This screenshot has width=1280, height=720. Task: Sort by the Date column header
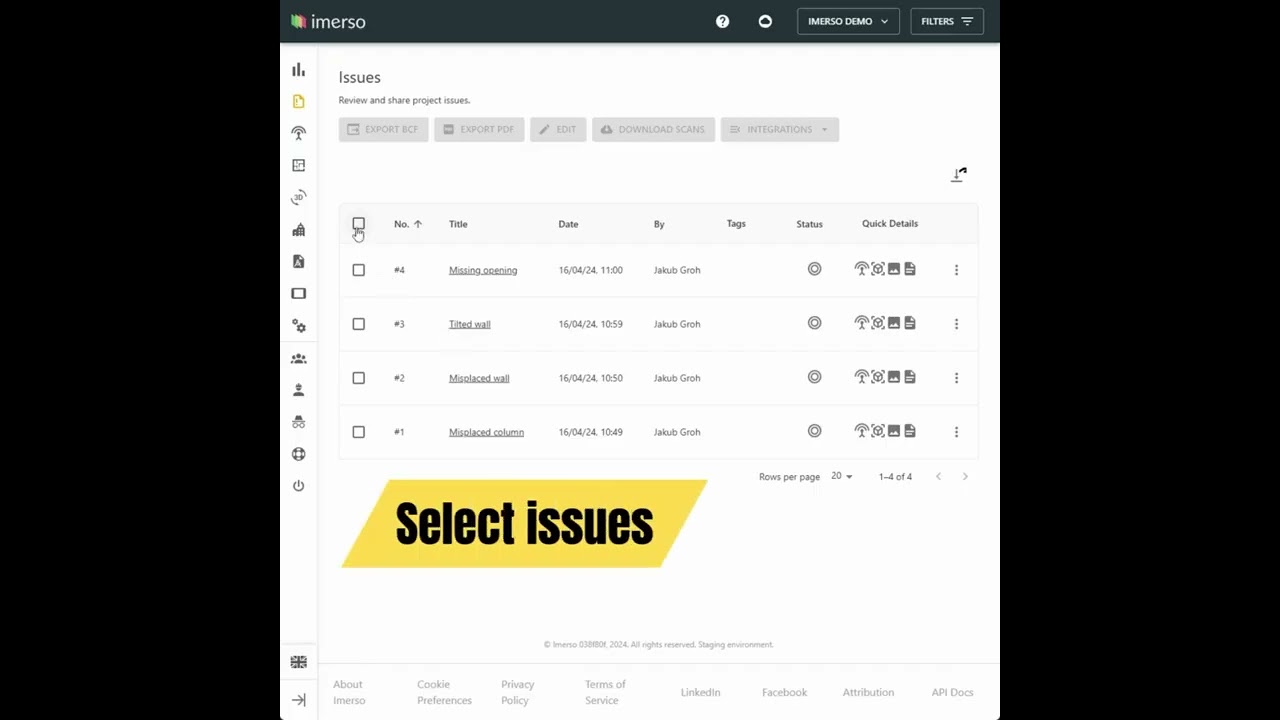pos(568,224)
